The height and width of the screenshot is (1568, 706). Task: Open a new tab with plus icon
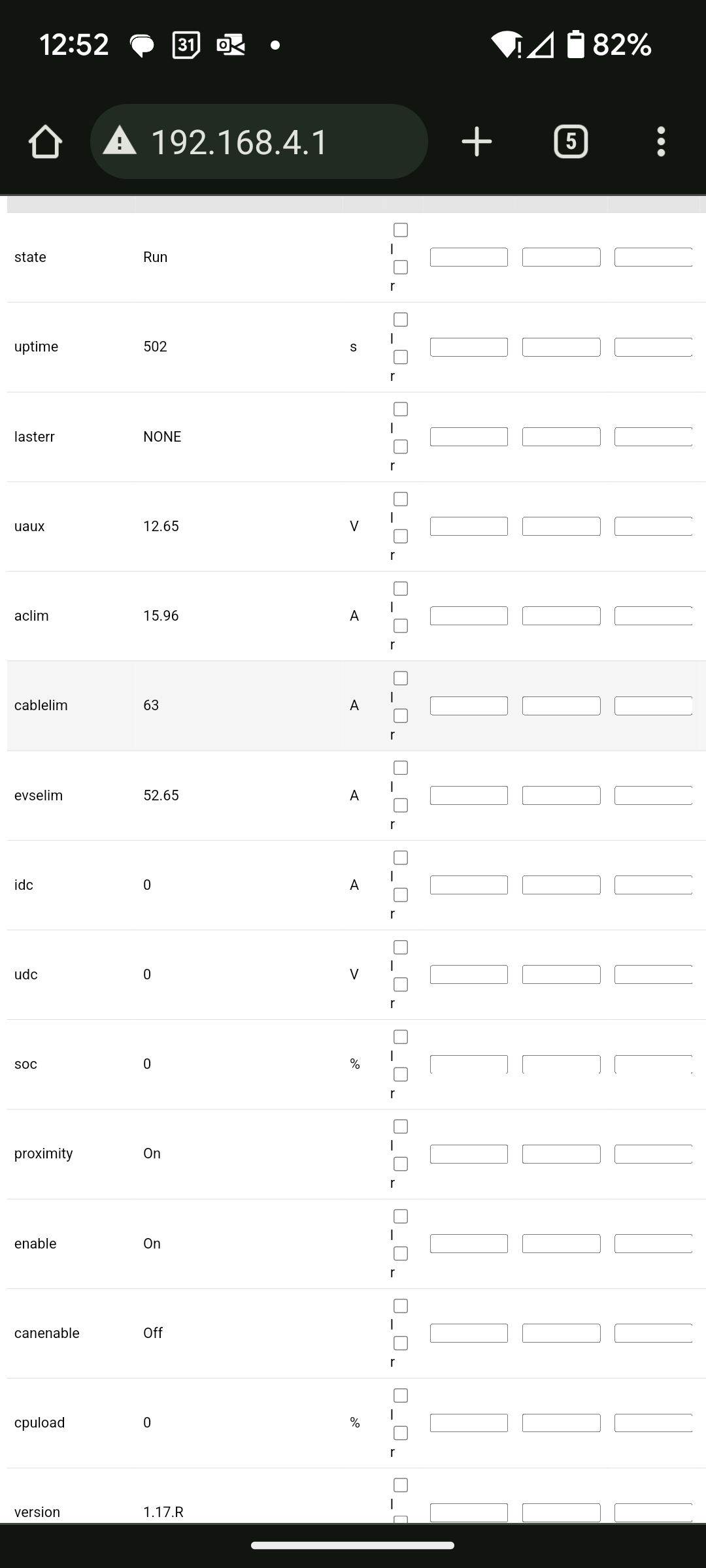(x=477, y=142)
